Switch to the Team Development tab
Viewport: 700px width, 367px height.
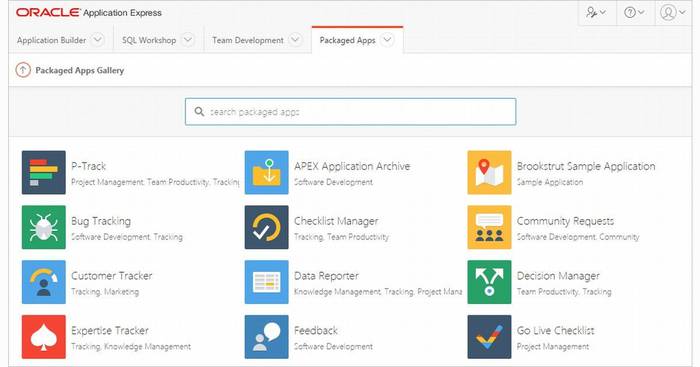(248, 40)
